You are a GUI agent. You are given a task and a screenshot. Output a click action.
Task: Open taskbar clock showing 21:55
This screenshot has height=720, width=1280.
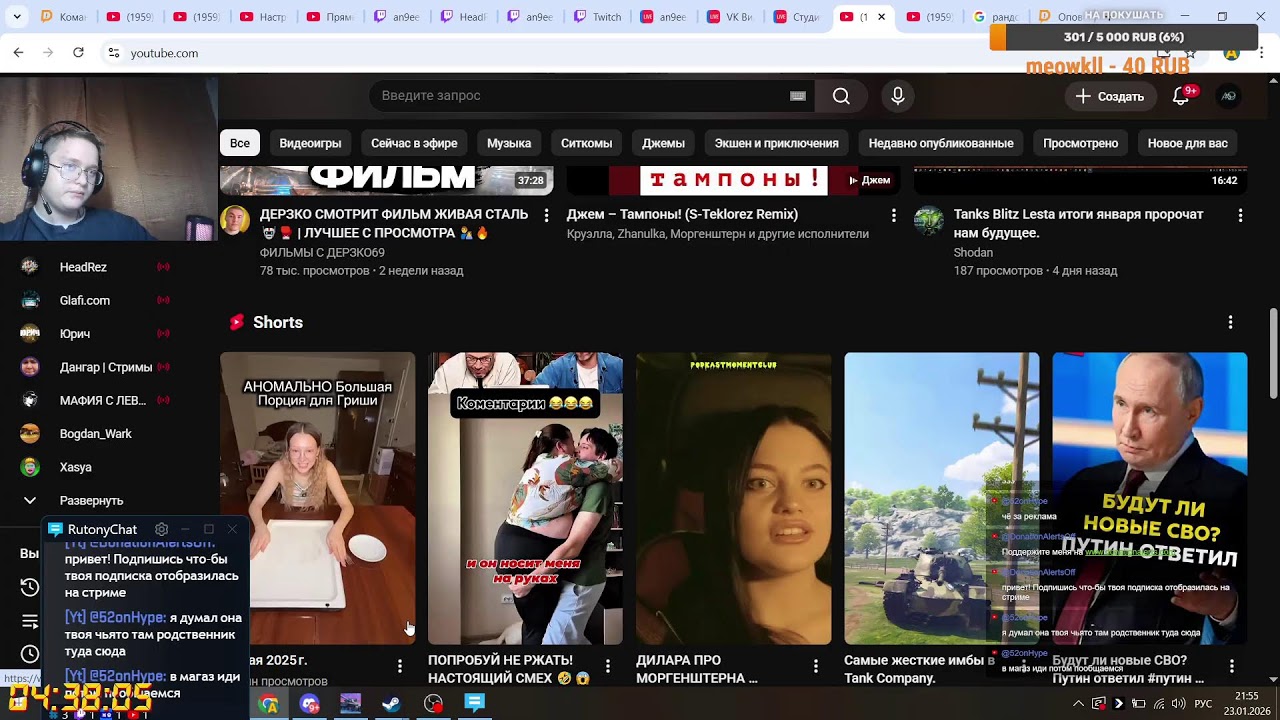[1246, 704]
